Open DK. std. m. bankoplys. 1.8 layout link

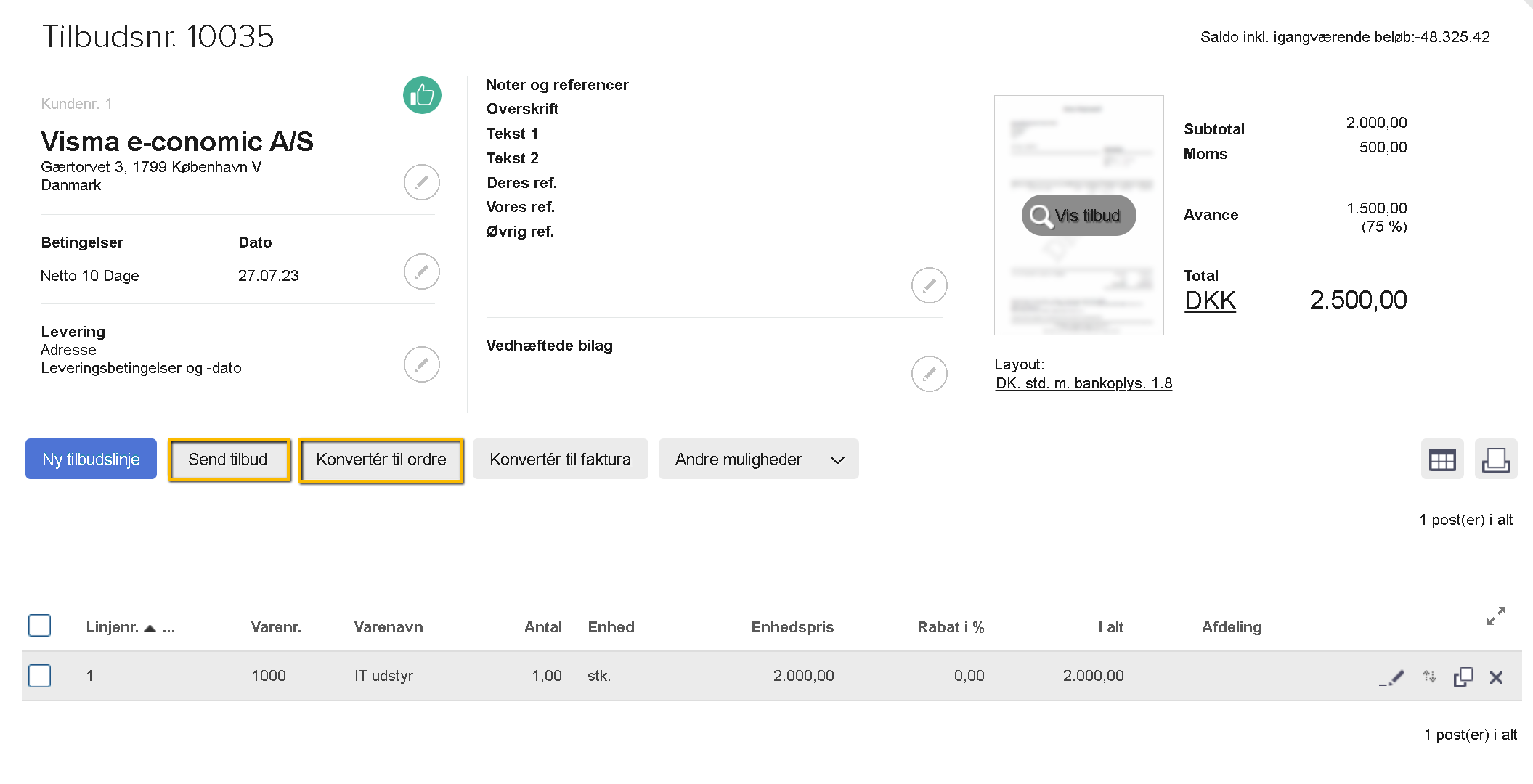(1083, 383)
